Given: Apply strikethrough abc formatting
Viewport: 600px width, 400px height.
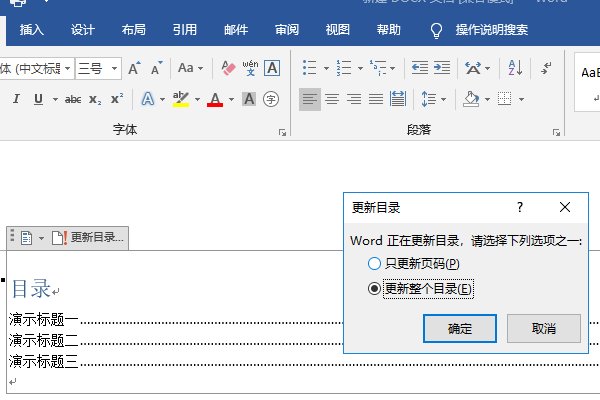Looking at the screenshot, I should (x=73, y=100).
